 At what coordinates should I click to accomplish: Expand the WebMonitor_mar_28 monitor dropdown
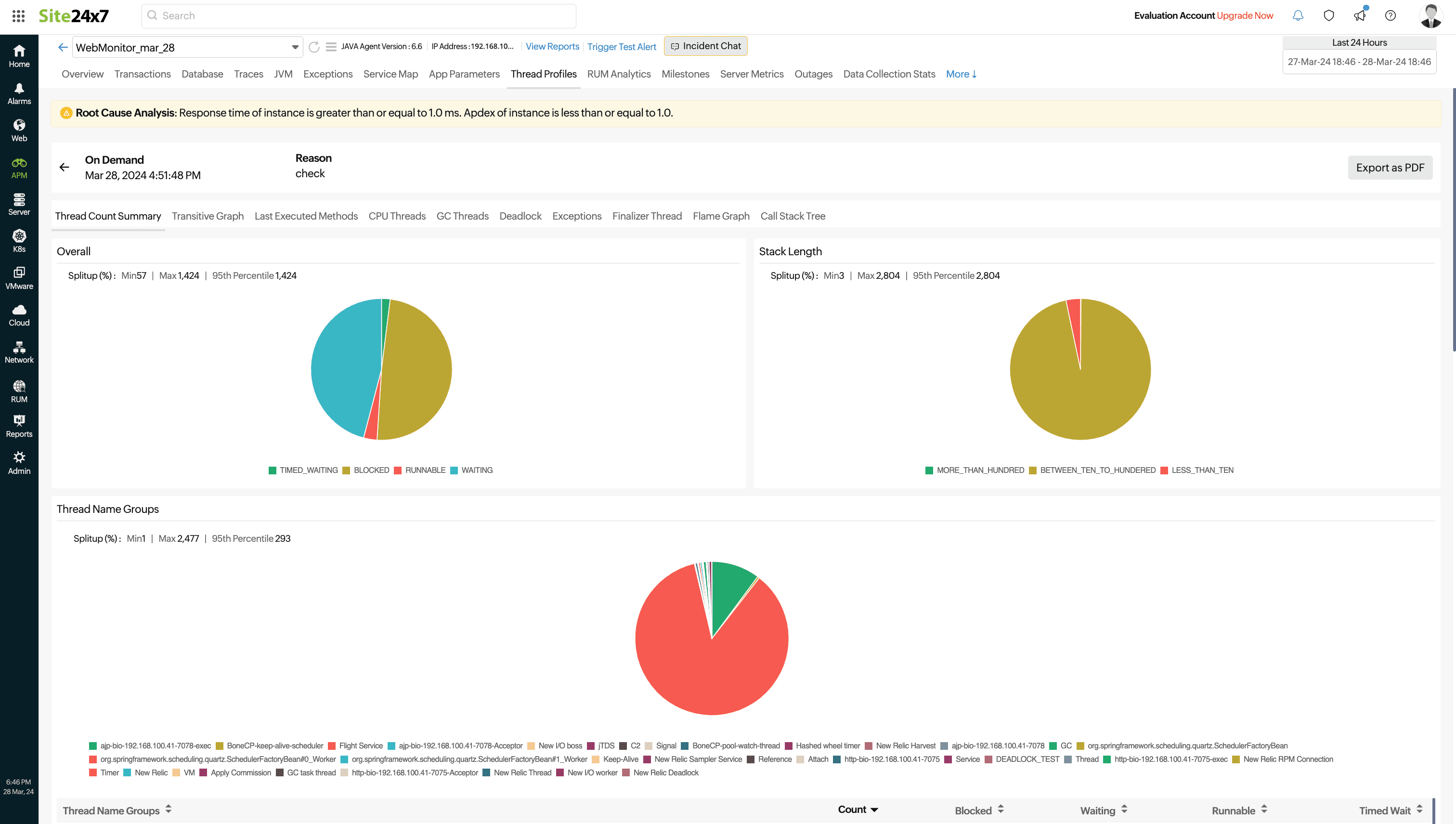(x=295, y=48)
